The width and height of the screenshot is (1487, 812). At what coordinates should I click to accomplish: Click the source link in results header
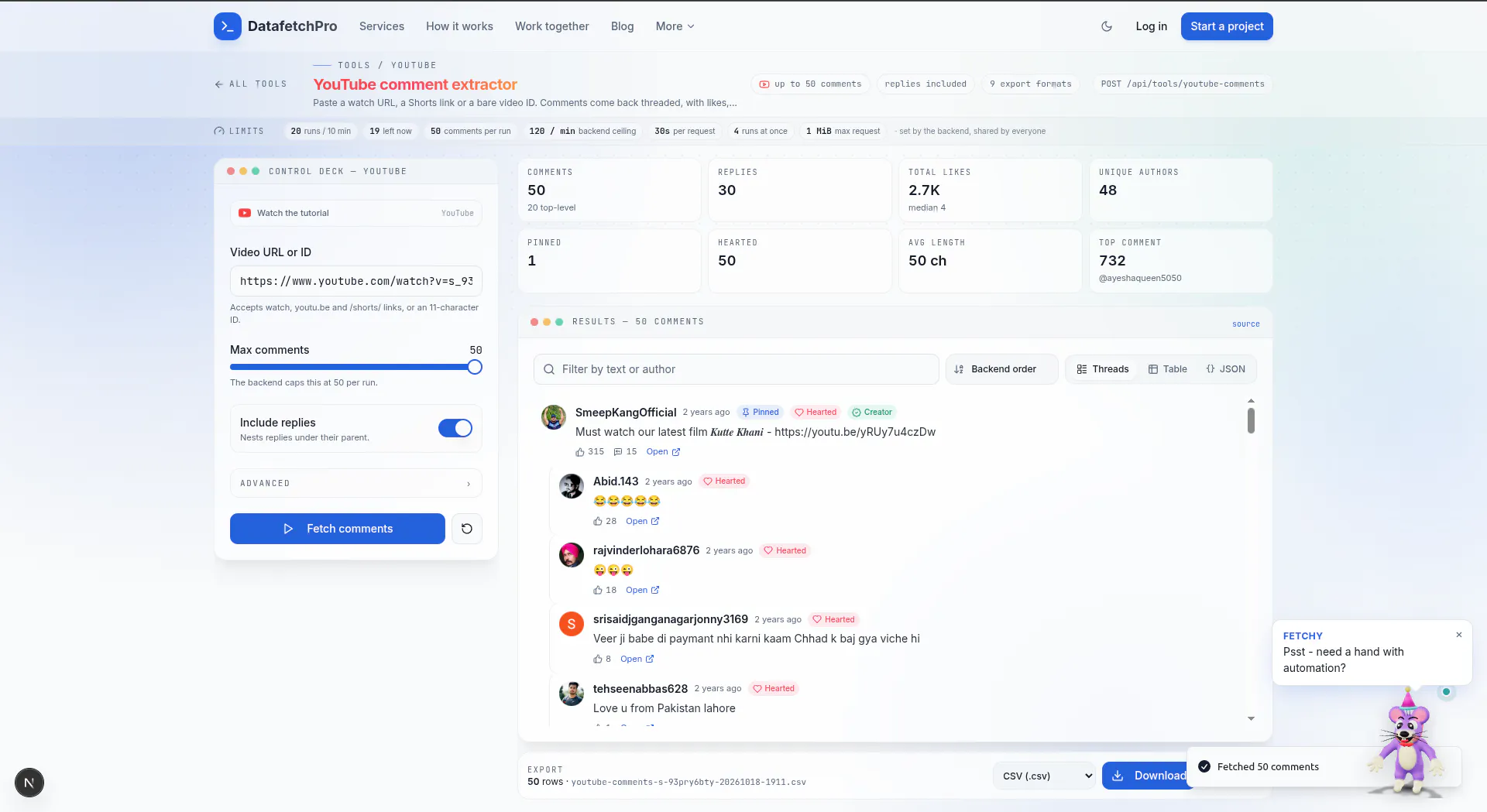[1245, 324]
